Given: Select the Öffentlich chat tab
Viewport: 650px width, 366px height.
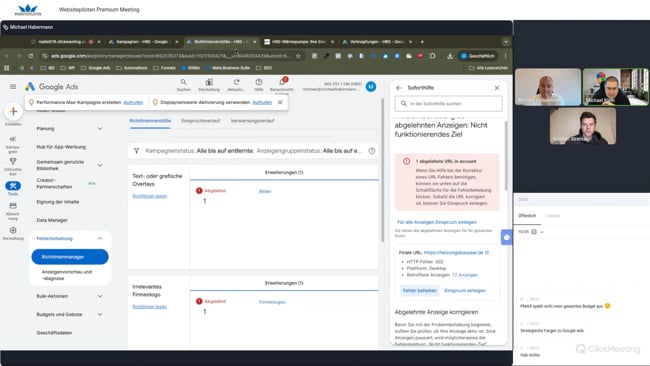Looking at the screenshot, I should 527,216.
